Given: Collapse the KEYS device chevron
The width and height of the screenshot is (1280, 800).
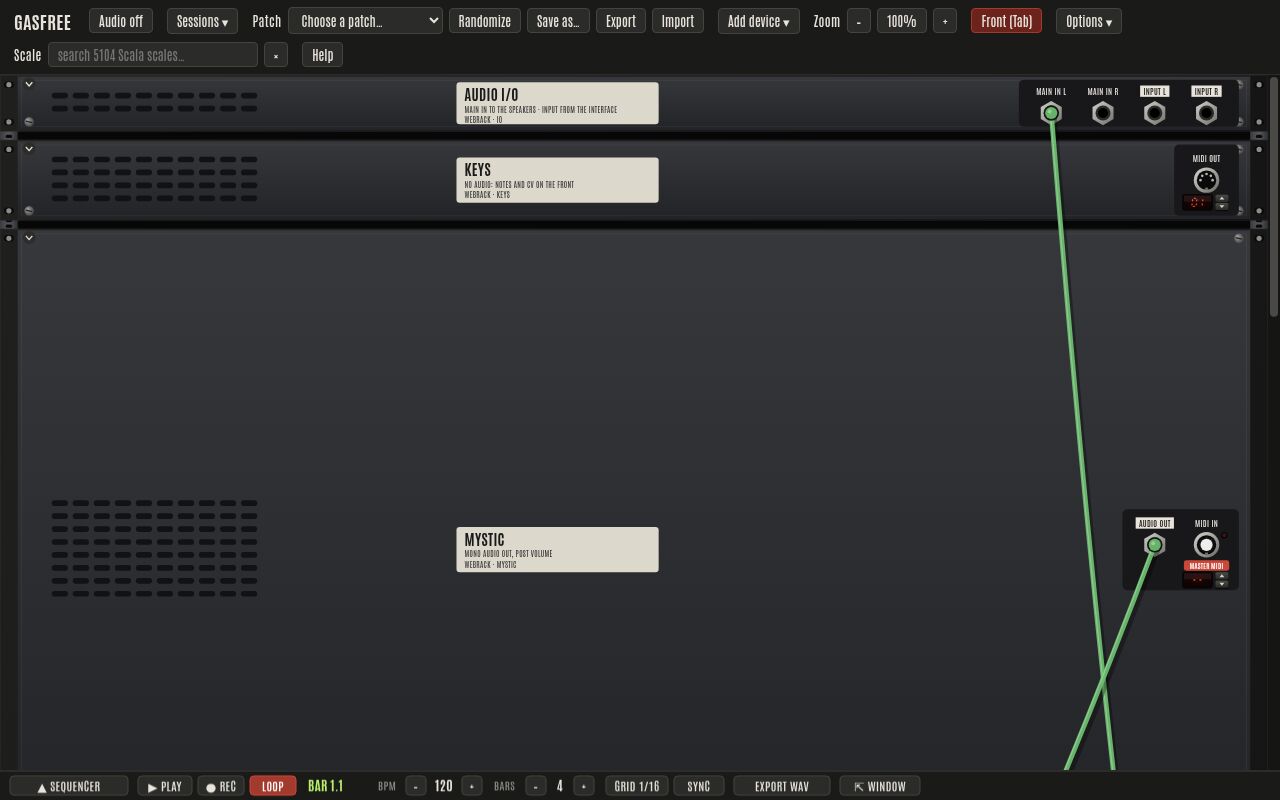Looking at the screenshot, I should pyautogui.click(x=29, y=148).
